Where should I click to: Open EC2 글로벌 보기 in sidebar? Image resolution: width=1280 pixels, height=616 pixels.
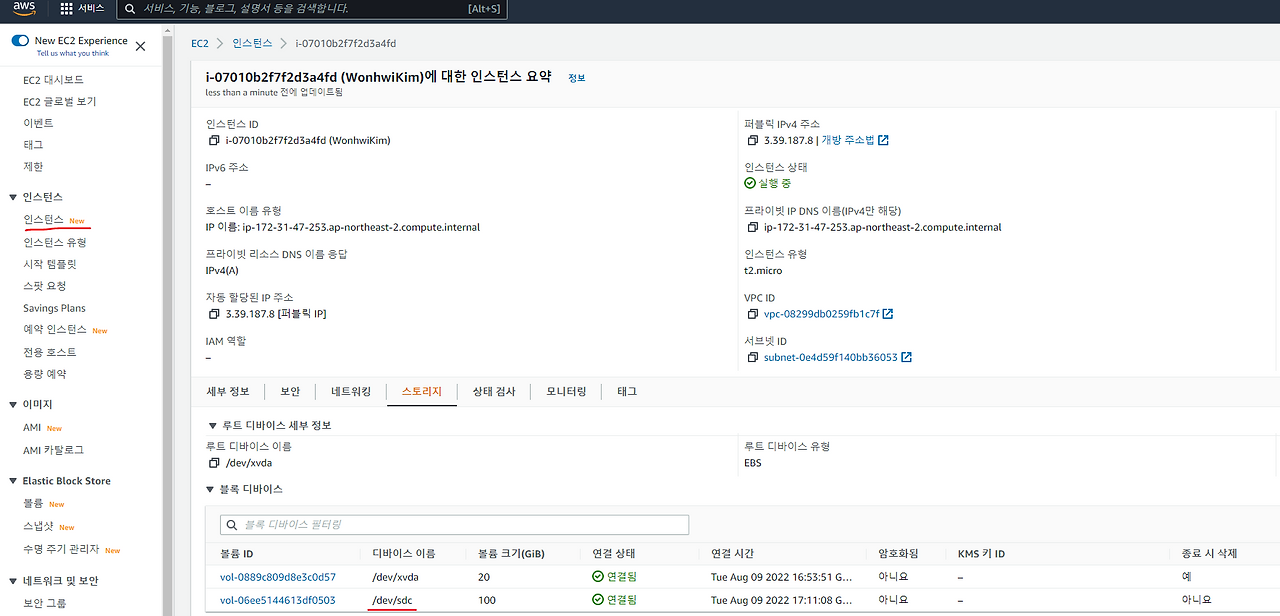(60, 102)
